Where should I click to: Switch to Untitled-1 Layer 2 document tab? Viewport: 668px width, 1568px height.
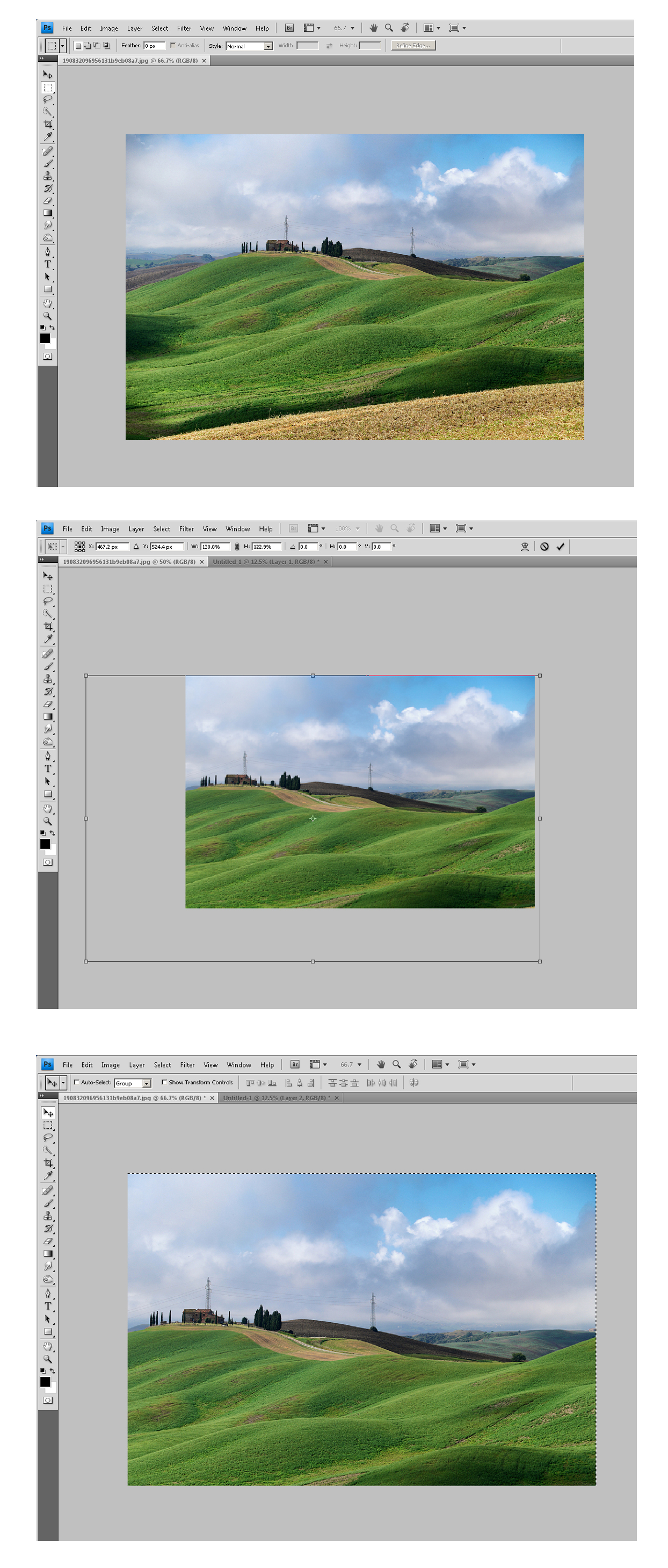click(x=276, y=1098)
